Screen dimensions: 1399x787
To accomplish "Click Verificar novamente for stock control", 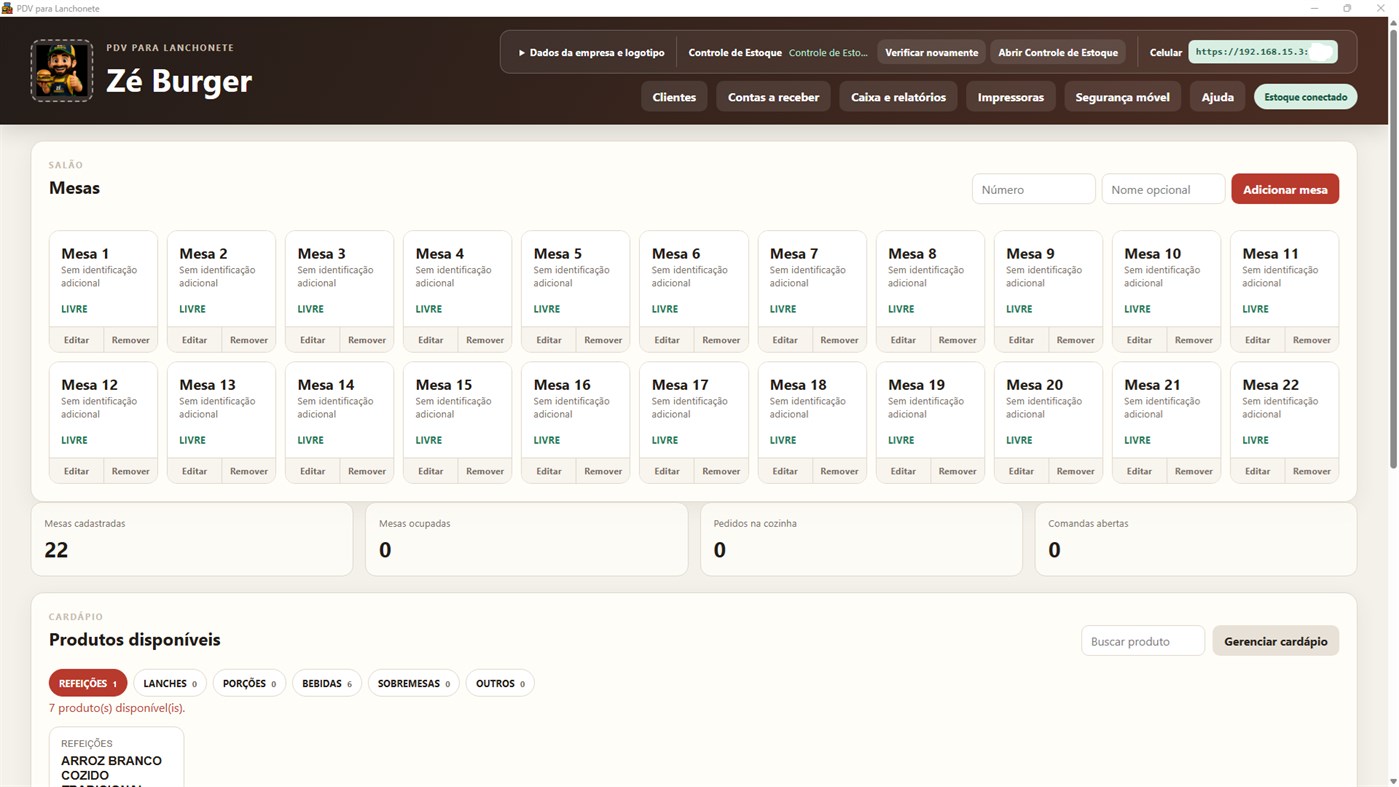I will coord(931,52).
